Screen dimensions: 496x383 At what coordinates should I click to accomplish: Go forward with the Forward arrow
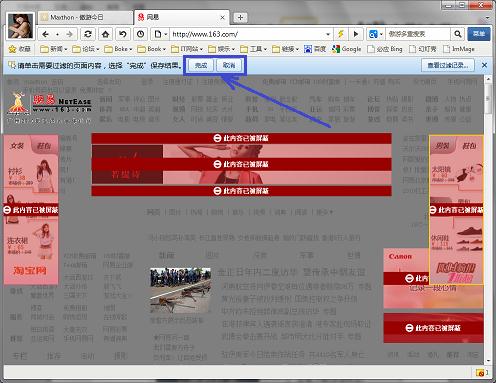pos(69,34)
